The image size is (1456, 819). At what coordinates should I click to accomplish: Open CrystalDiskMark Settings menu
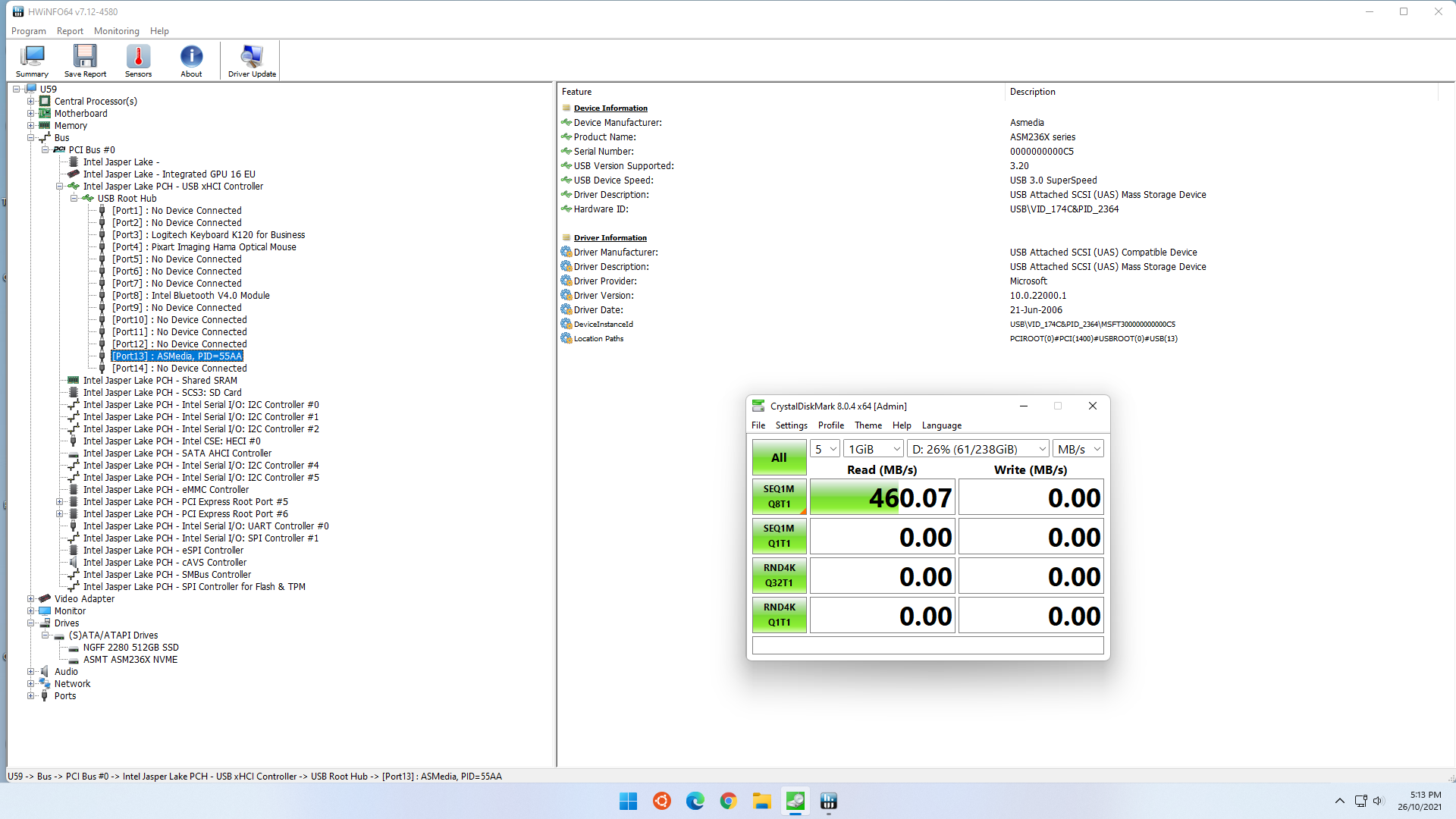pyautogui.click(x=791, y=425)
